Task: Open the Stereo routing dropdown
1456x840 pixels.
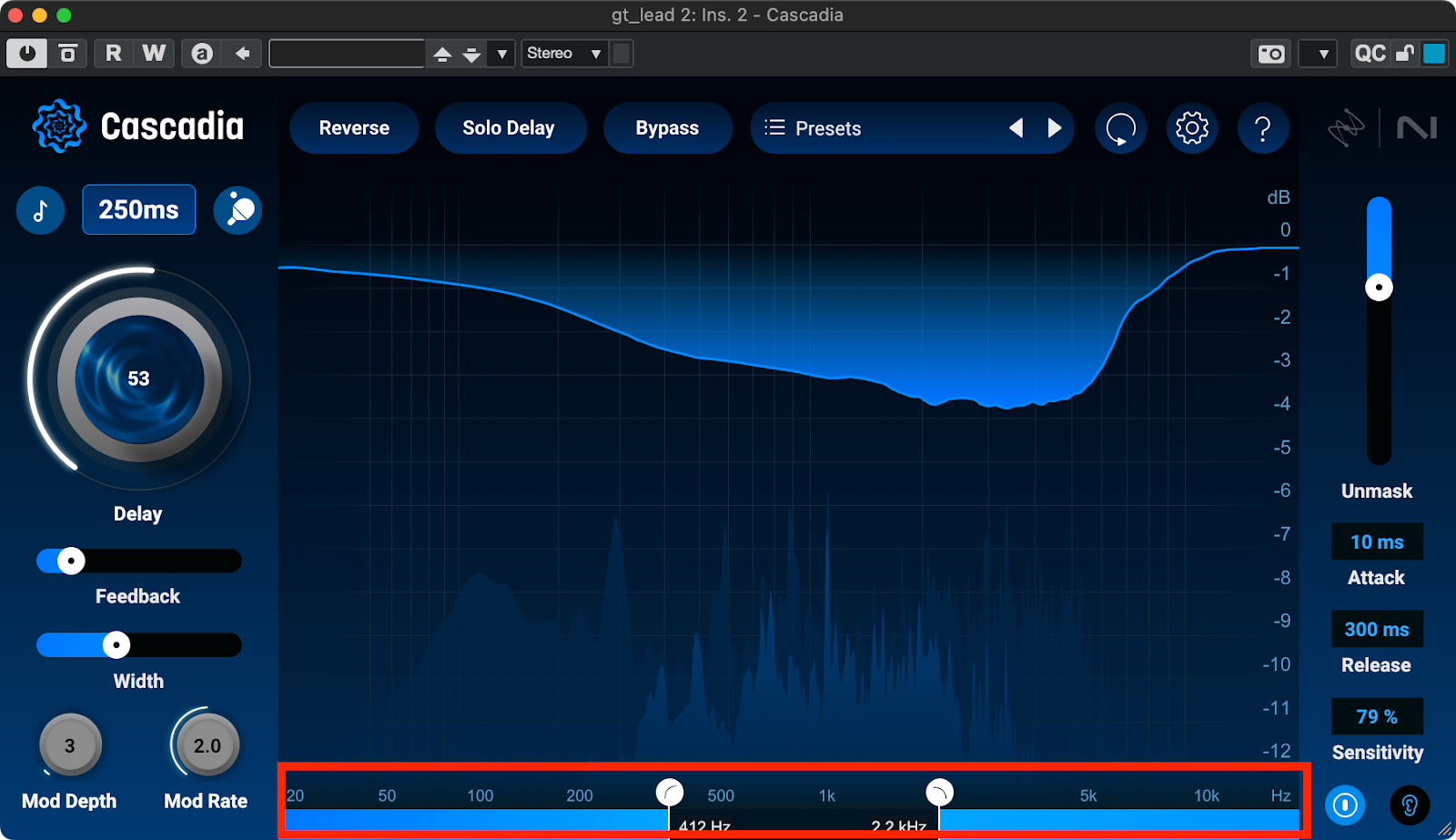Action: 564,54
